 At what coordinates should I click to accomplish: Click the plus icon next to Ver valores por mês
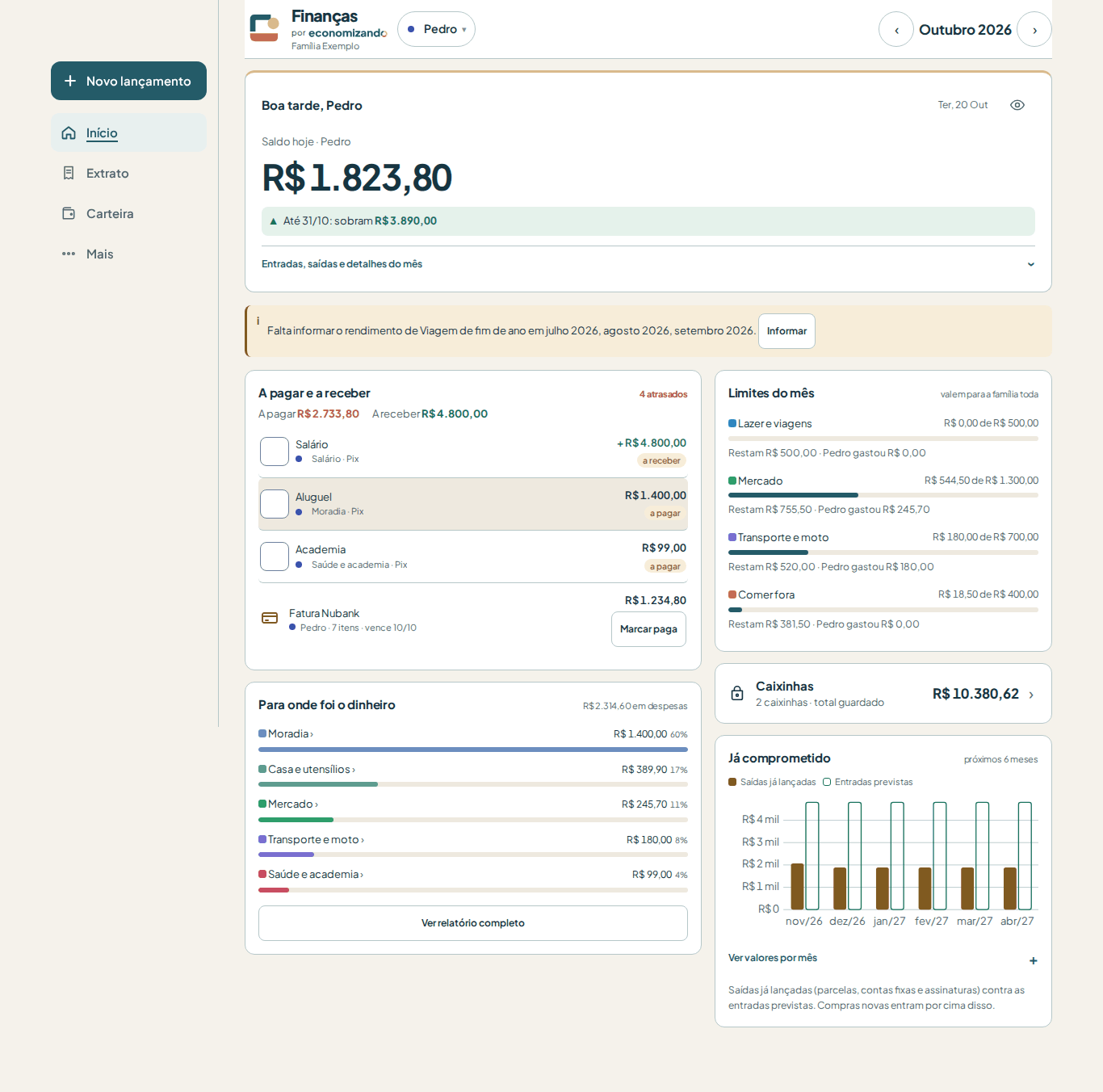pyautogui.click(x=1034, y=960)
